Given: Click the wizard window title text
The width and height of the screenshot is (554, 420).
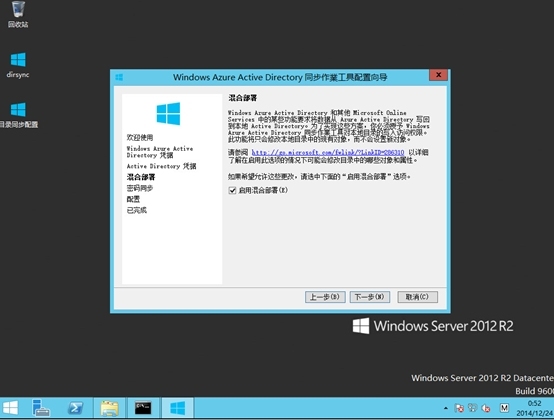Looking at the screenshot, I should (x=280, y=77).
